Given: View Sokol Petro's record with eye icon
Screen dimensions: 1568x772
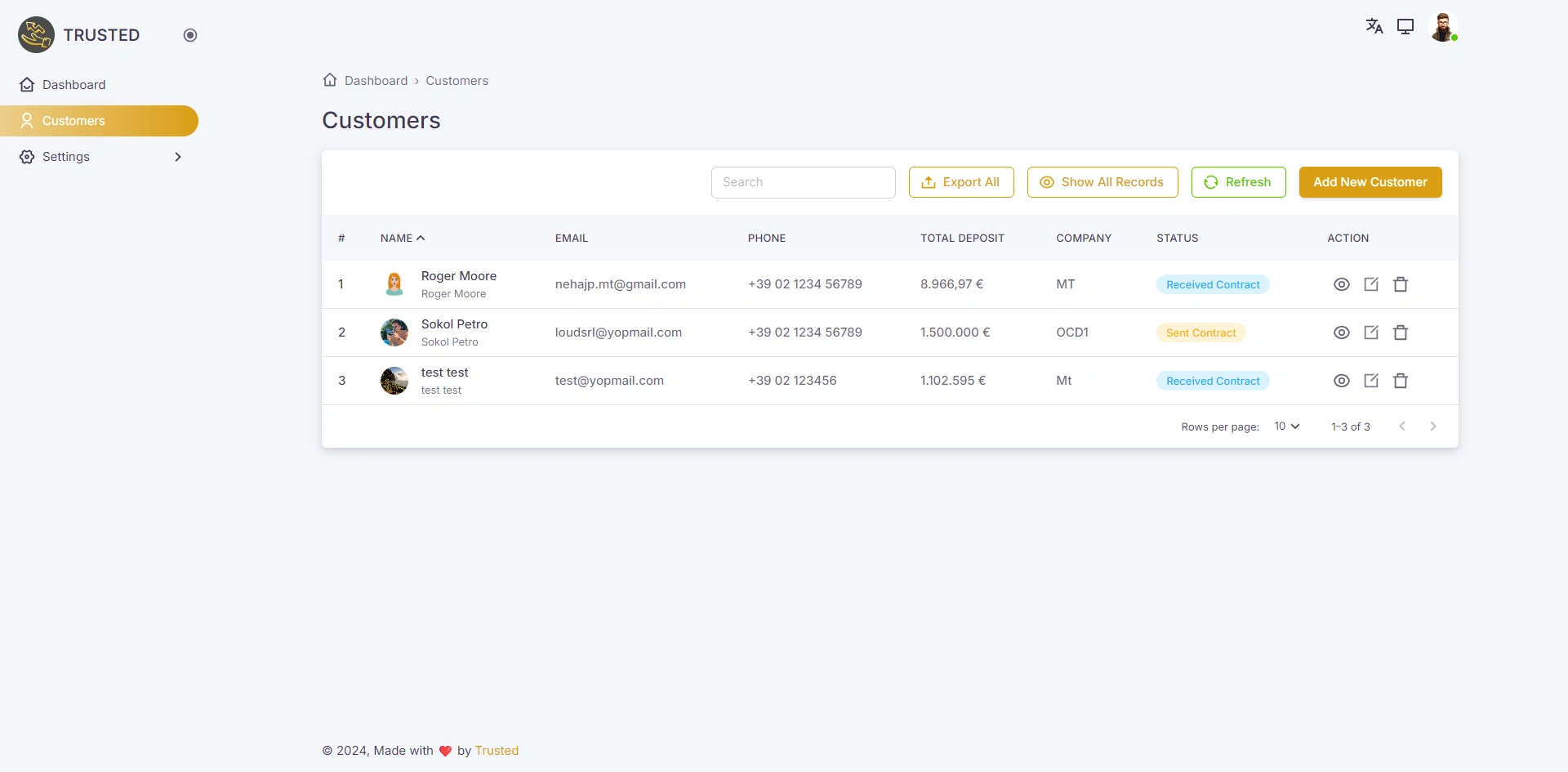Looking at the screenshot, I should (1342, 332).
